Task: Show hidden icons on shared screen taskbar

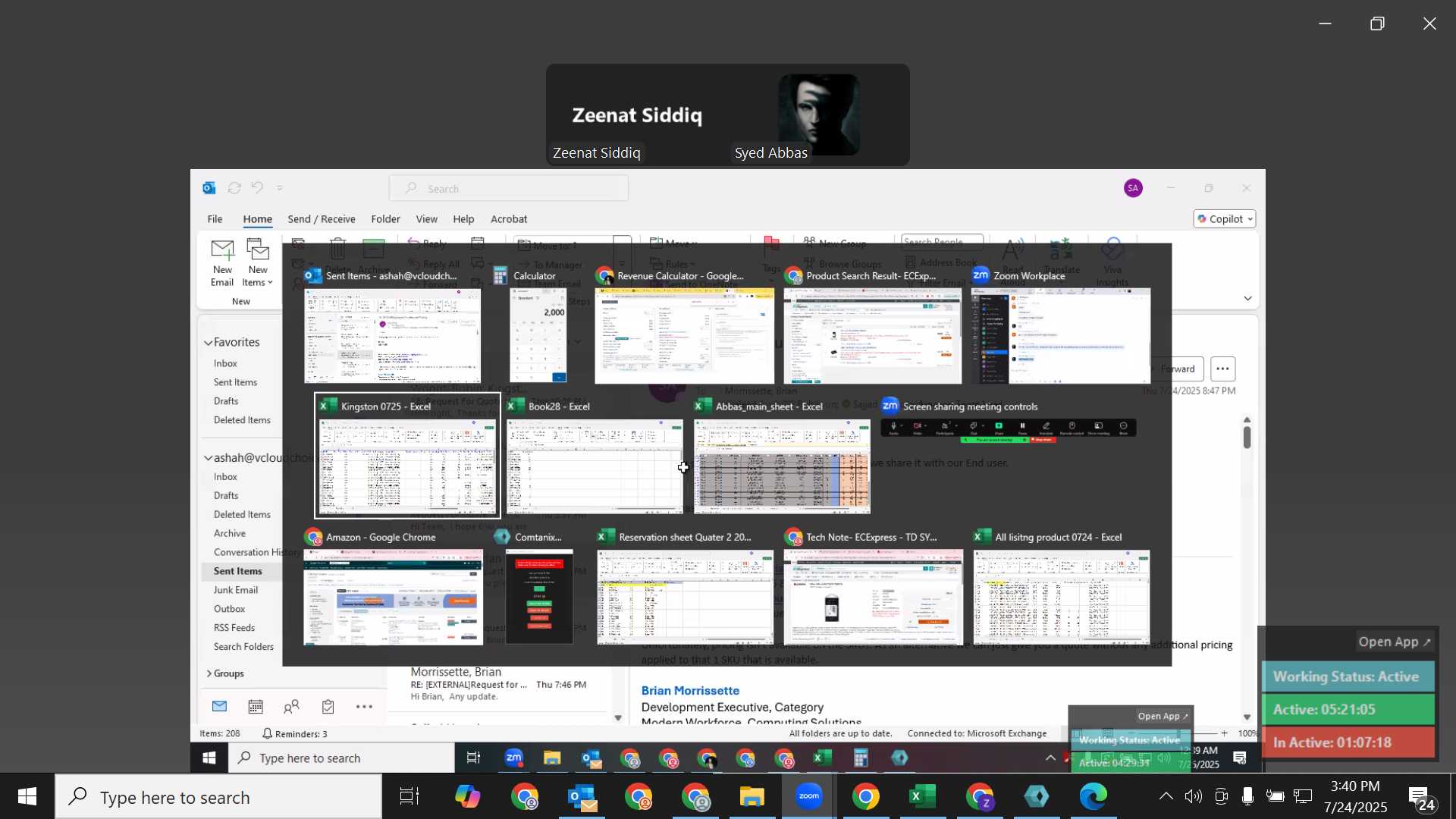Action: (x=1050, y=758)
